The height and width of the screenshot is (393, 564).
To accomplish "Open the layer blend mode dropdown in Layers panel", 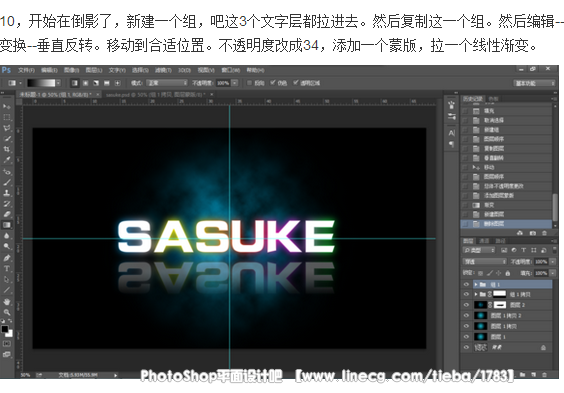I will (x=485, y=261).
